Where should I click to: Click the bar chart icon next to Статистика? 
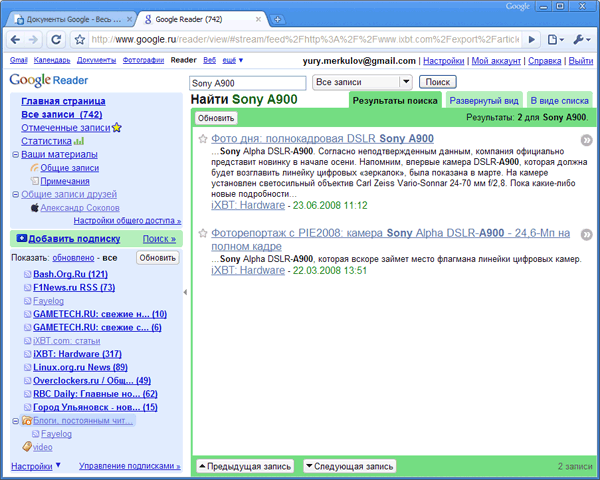(79, 141)
